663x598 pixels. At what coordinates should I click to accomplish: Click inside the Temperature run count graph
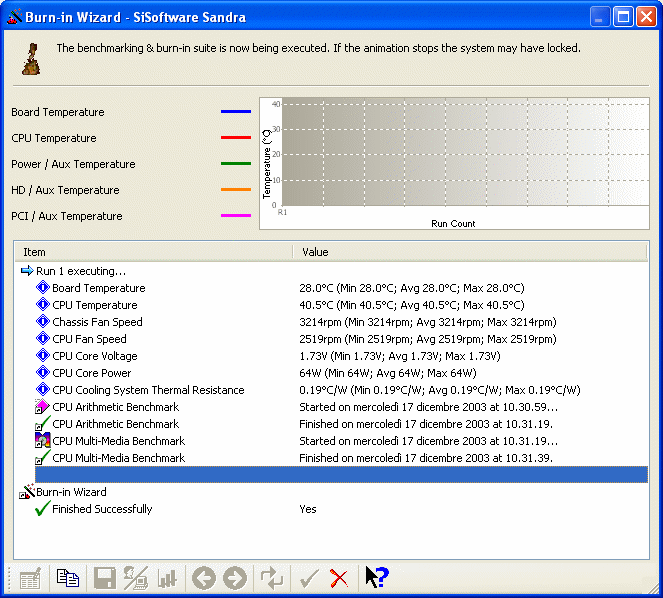pos(465,152)
